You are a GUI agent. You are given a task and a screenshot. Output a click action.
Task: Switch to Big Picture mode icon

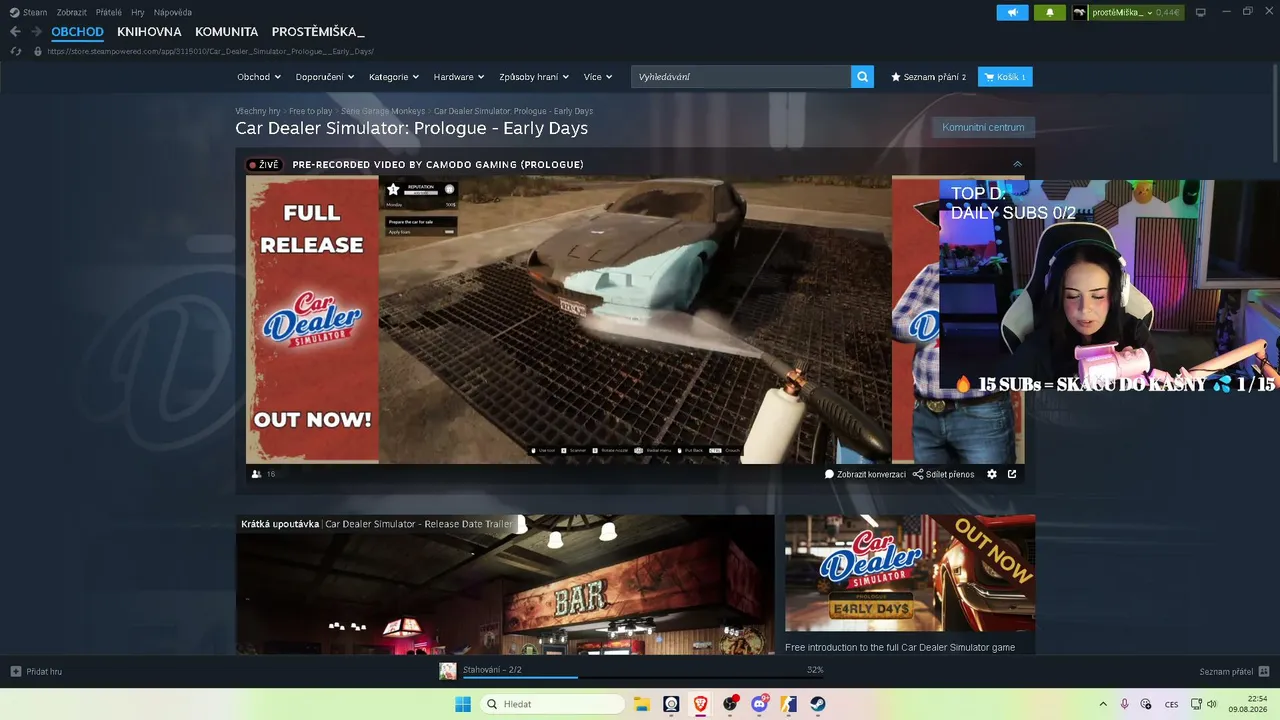[1201, 12]
